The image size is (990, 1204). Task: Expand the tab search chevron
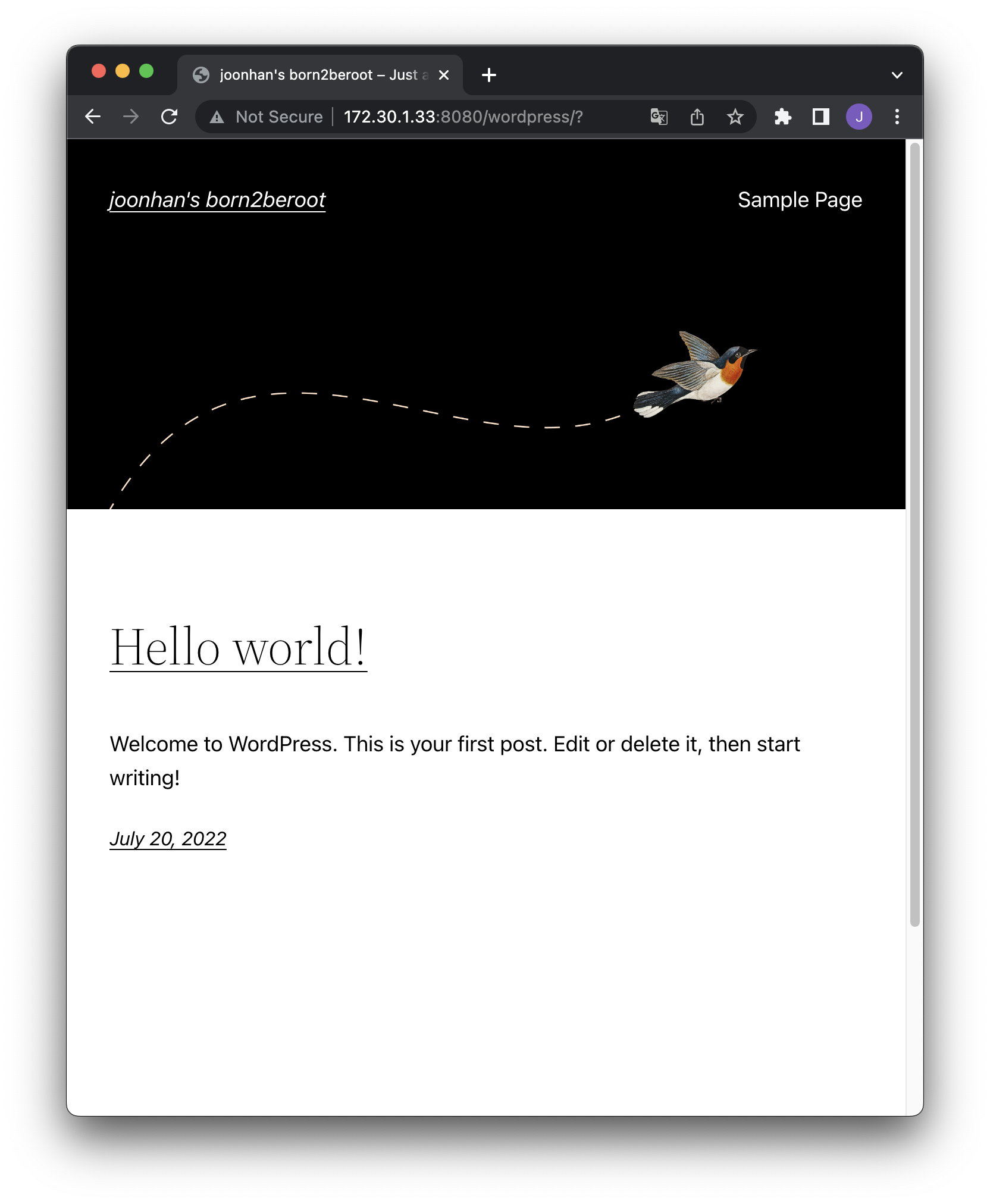[897, 75]
